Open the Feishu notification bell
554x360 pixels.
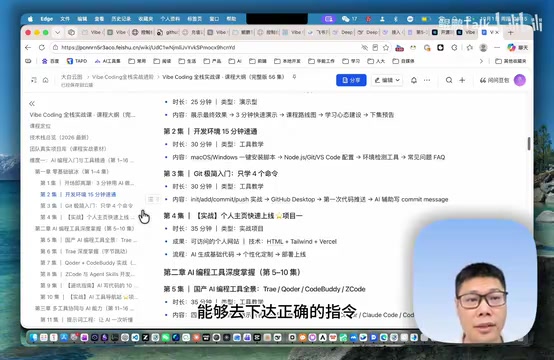pyautogui.click(x=414, y=80)
